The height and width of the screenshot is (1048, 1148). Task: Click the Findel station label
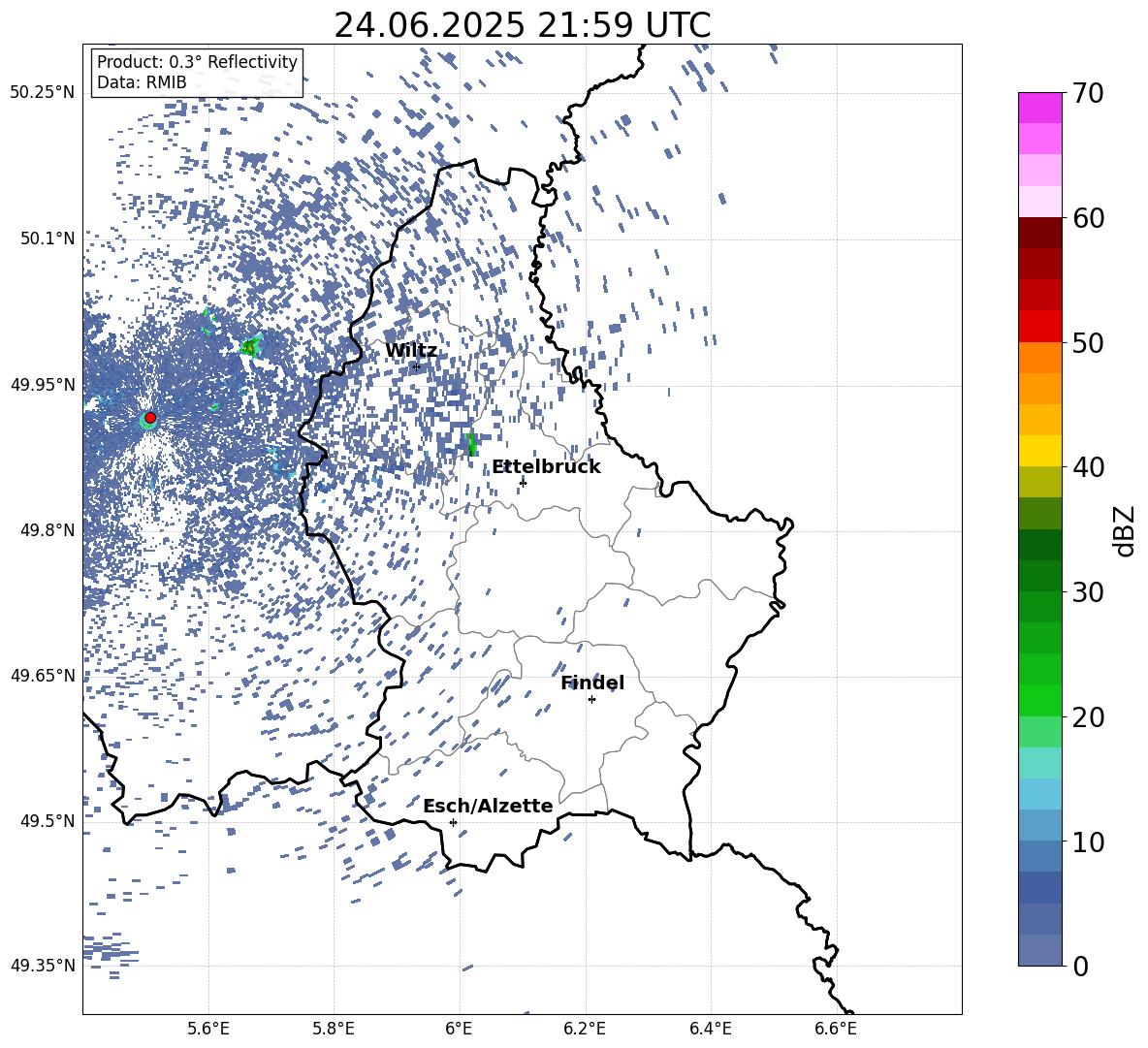[592, 683]
